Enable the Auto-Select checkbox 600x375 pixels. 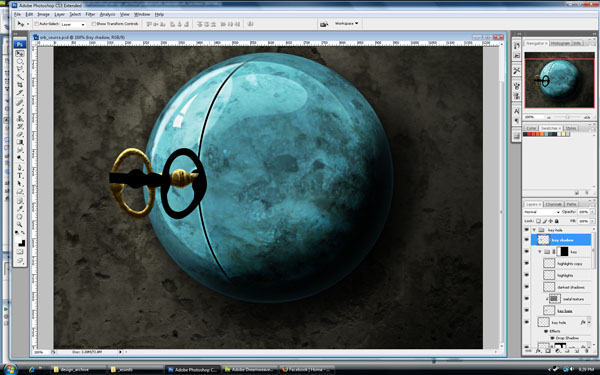tap(37, 24)
